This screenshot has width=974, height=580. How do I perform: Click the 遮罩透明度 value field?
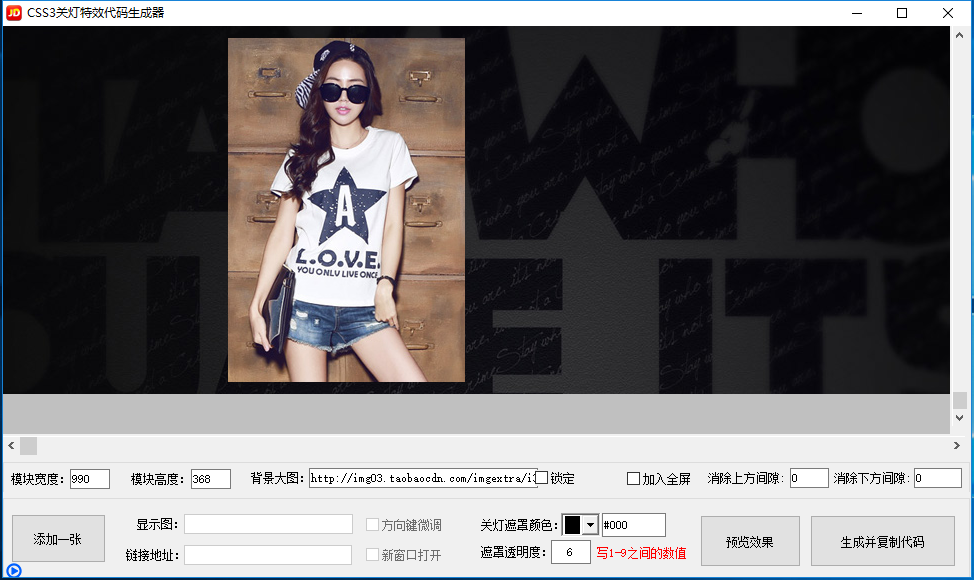click(570, 552)
